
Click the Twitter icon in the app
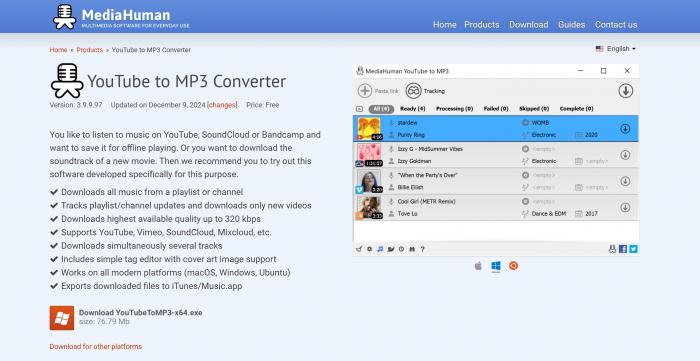[x=633, y=249]
